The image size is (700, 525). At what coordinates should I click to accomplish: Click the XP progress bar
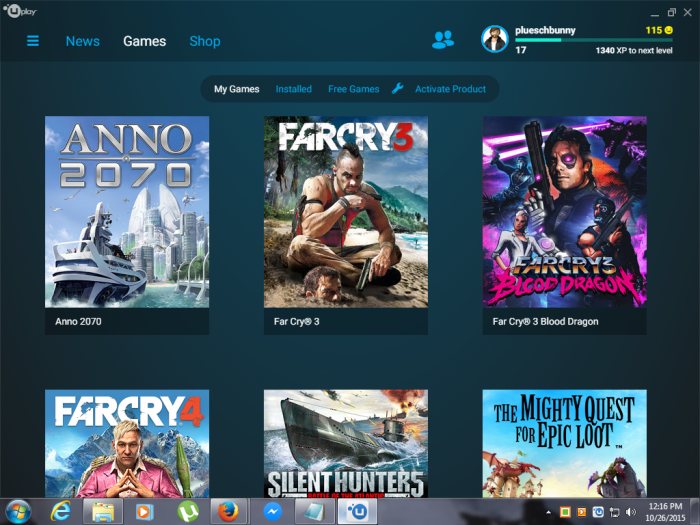tap(594, 40)
